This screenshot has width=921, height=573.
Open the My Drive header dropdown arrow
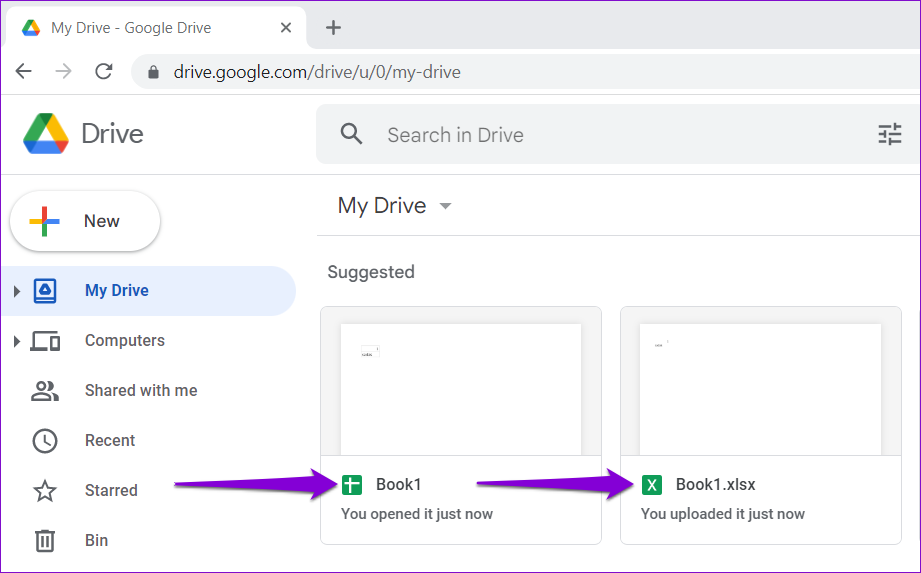(x=445, y=206)
